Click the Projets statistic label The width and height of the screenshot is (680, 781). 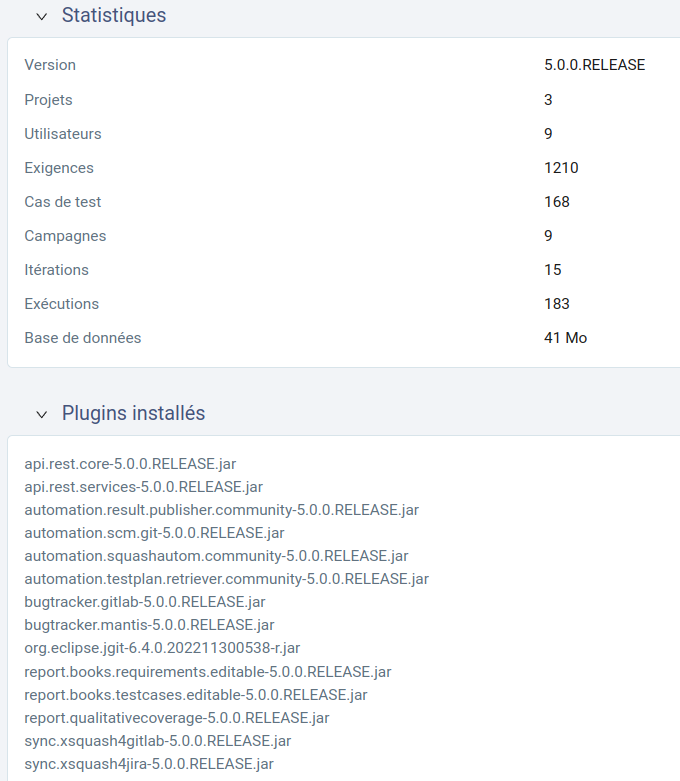coord(49,100)
